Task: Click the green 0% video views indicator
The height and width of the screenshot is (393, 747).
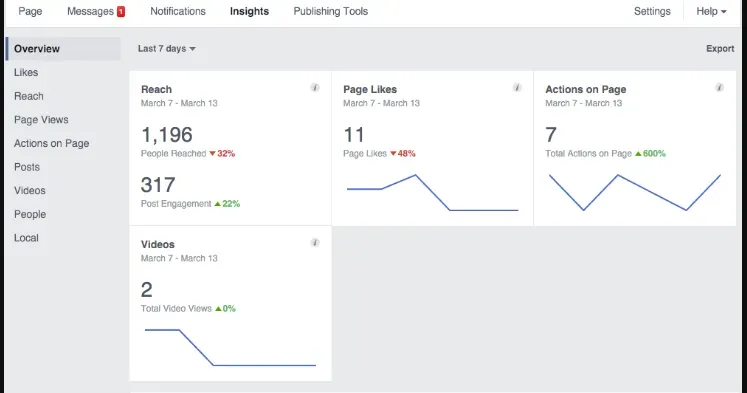Action: (225, 309)
